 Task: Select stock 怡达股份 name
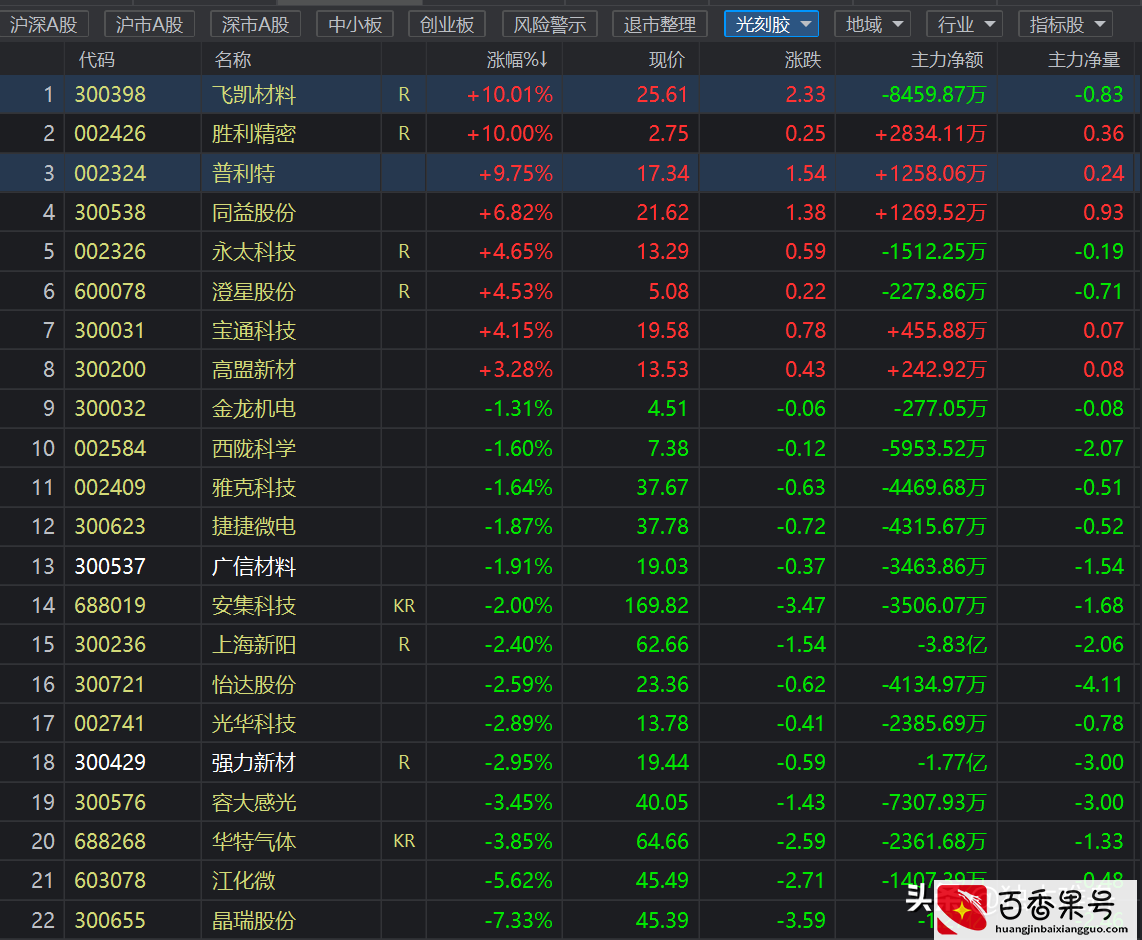[x=253, y=684]
